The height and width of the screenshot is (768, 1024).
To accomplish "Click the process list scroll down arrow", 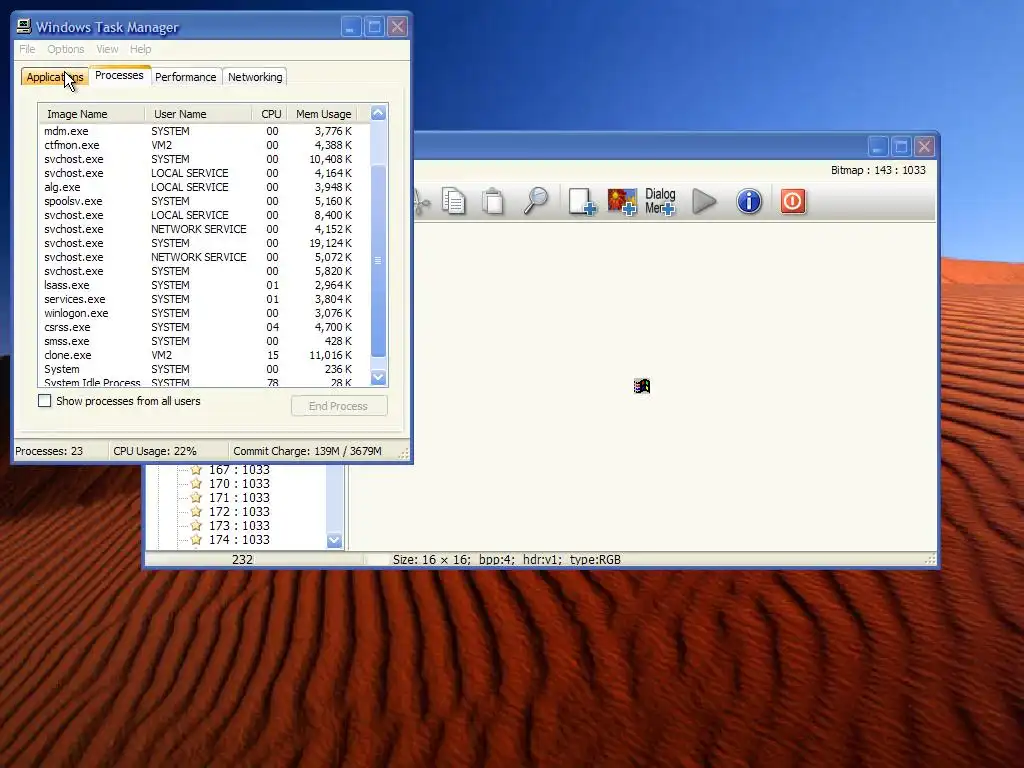I will pos(378,377).
